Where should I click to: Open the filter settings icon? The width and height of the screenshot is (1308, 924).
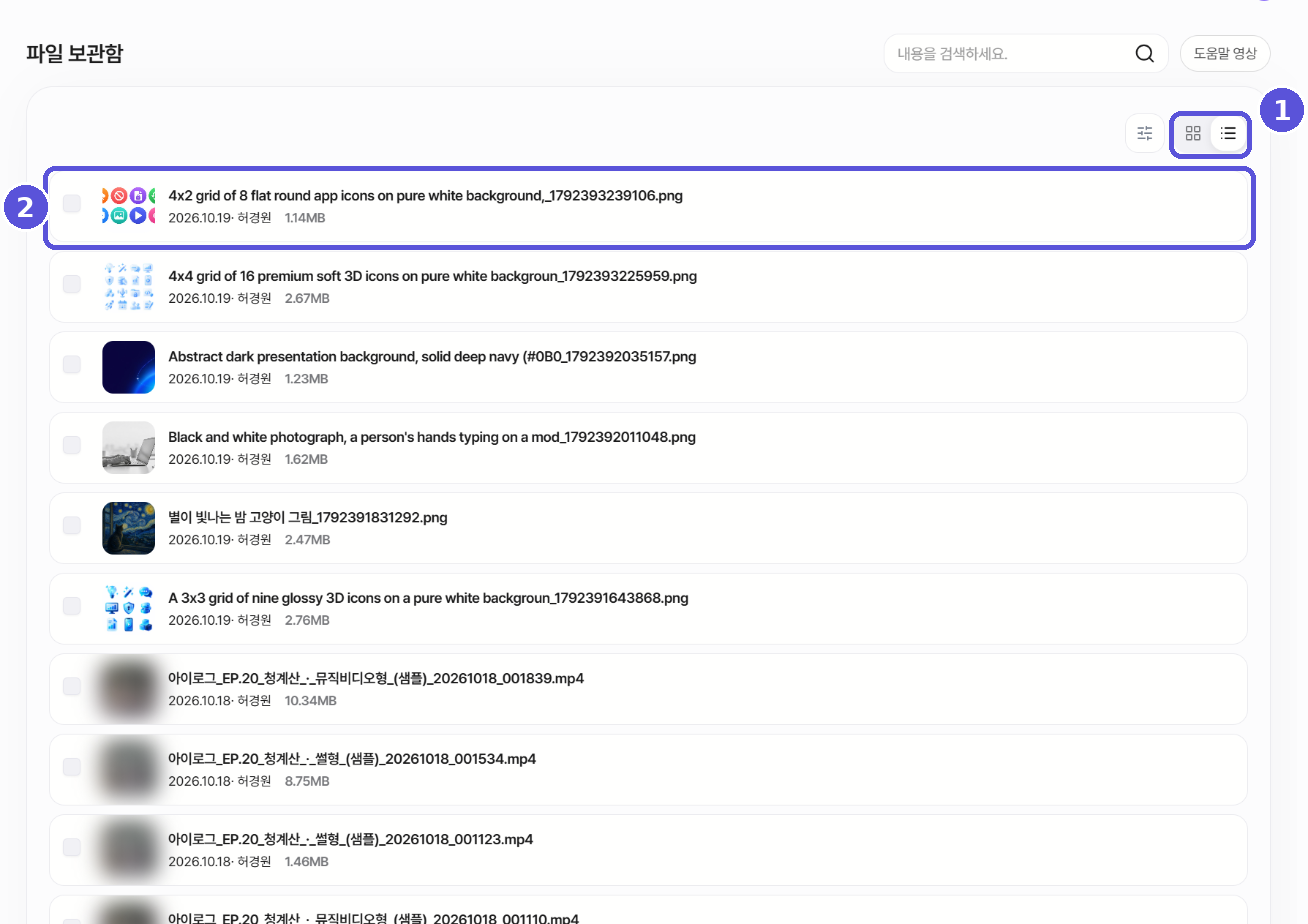[x=1145, y=133]
